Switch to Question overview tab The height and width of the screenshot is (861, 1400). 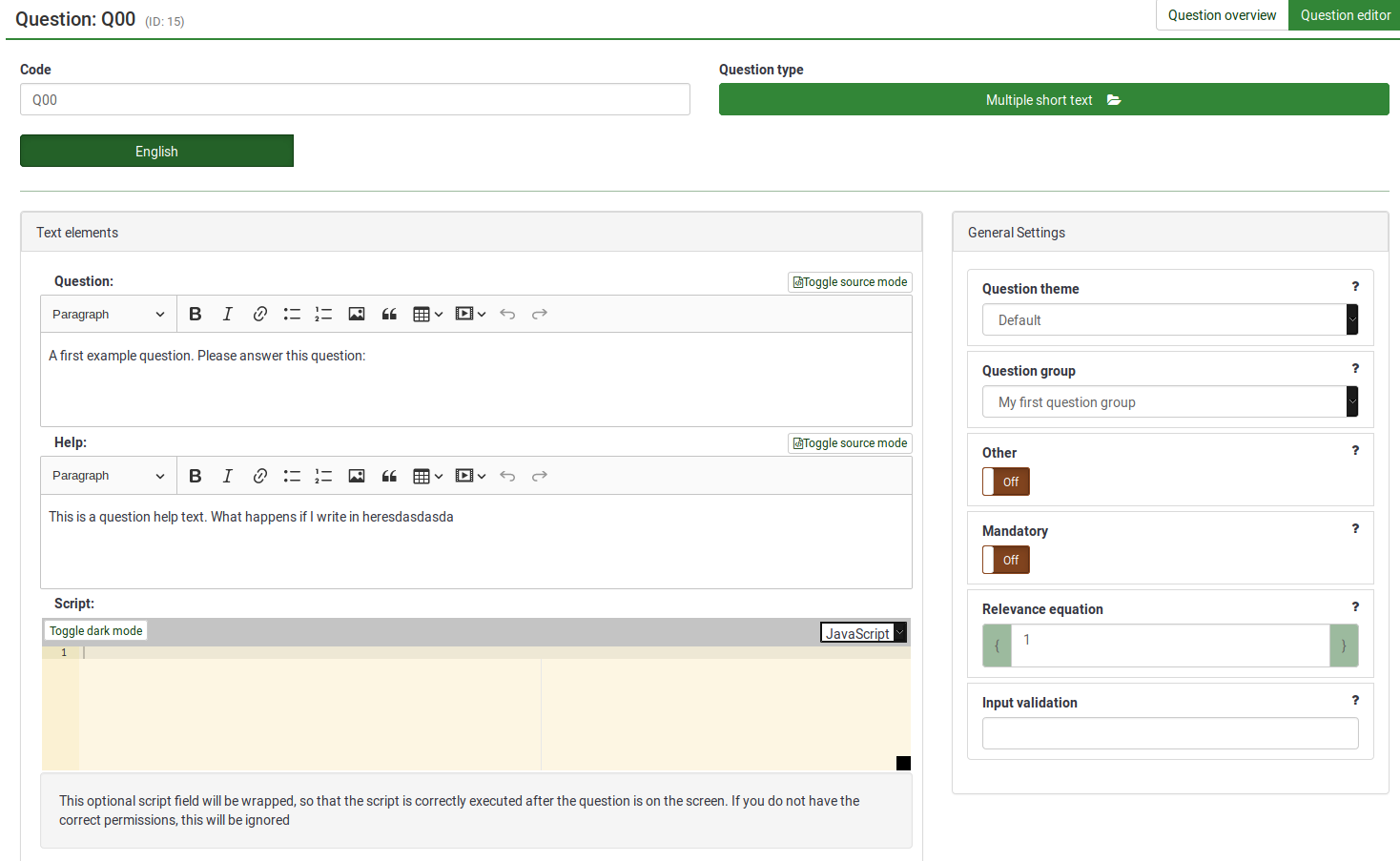point(1222,15)
